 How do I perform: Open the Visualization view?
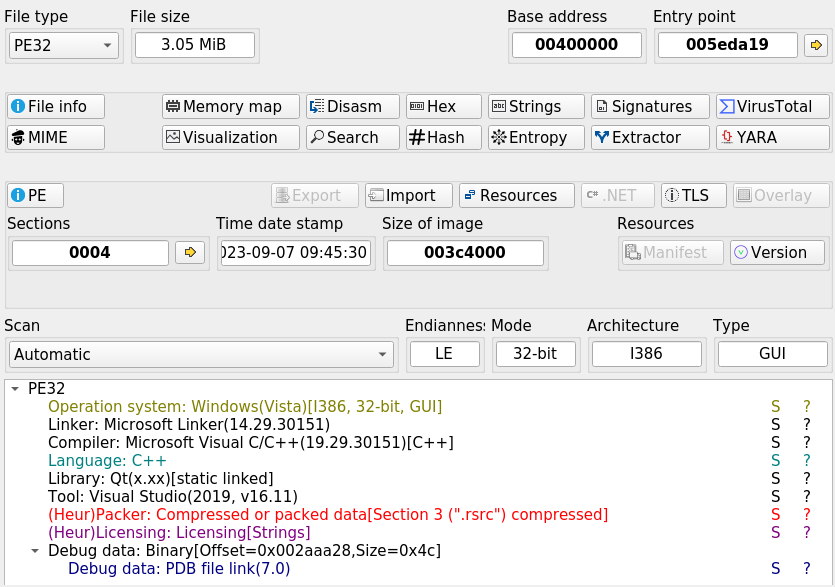pos(231,137)
